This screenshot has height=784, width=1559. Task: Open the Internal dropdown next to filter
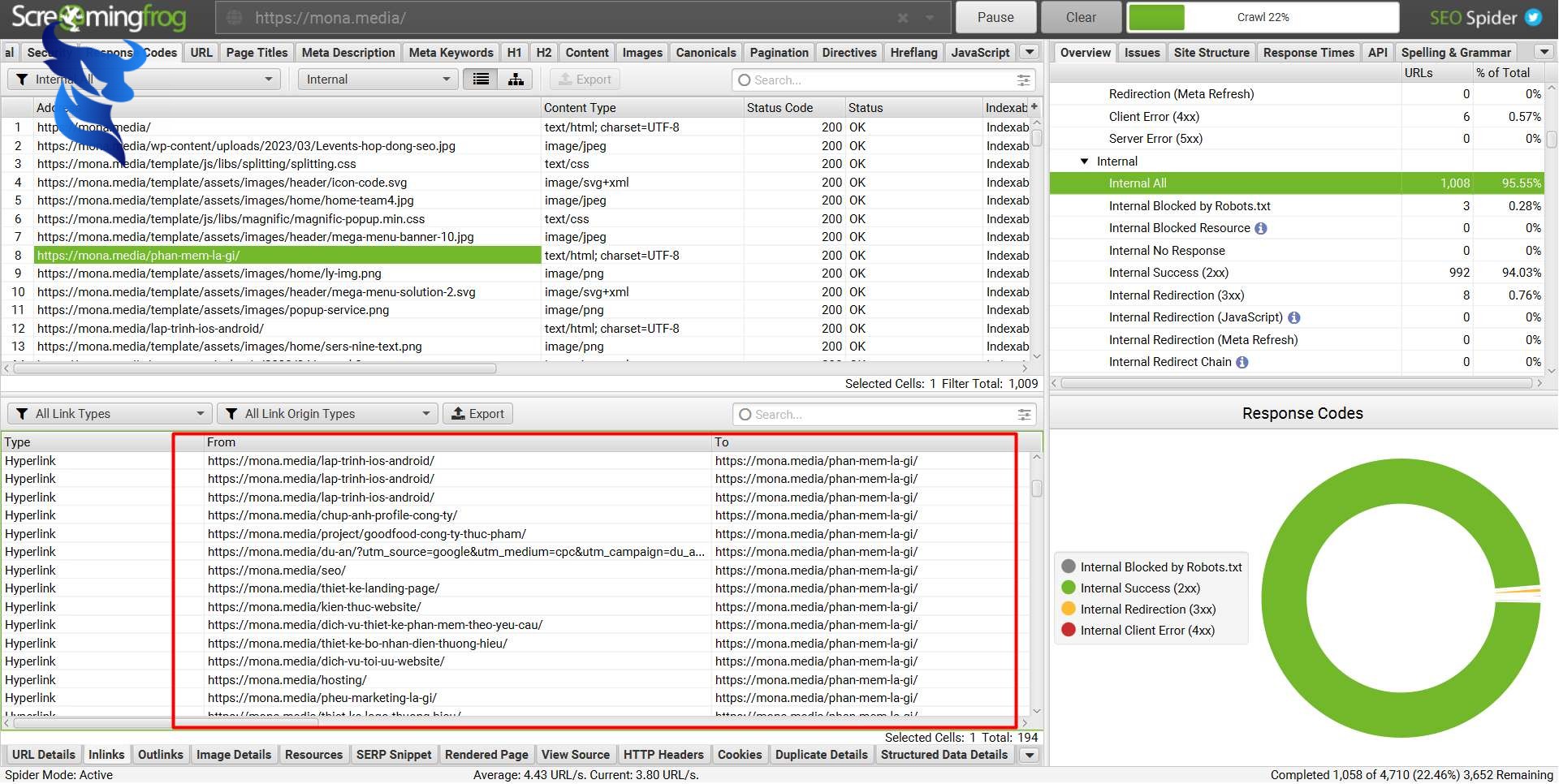pos(378,80)
